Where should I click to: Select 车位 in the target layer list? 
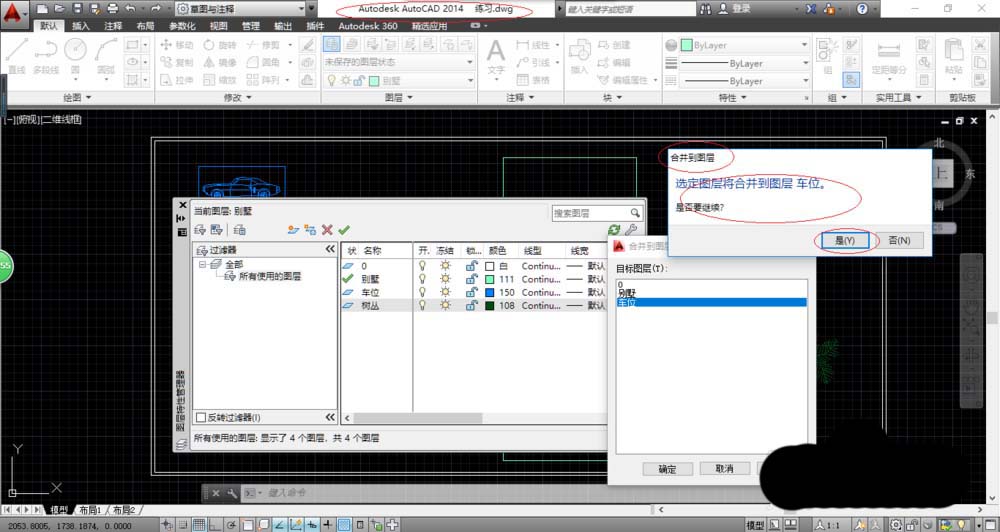(x=712, y=302)
